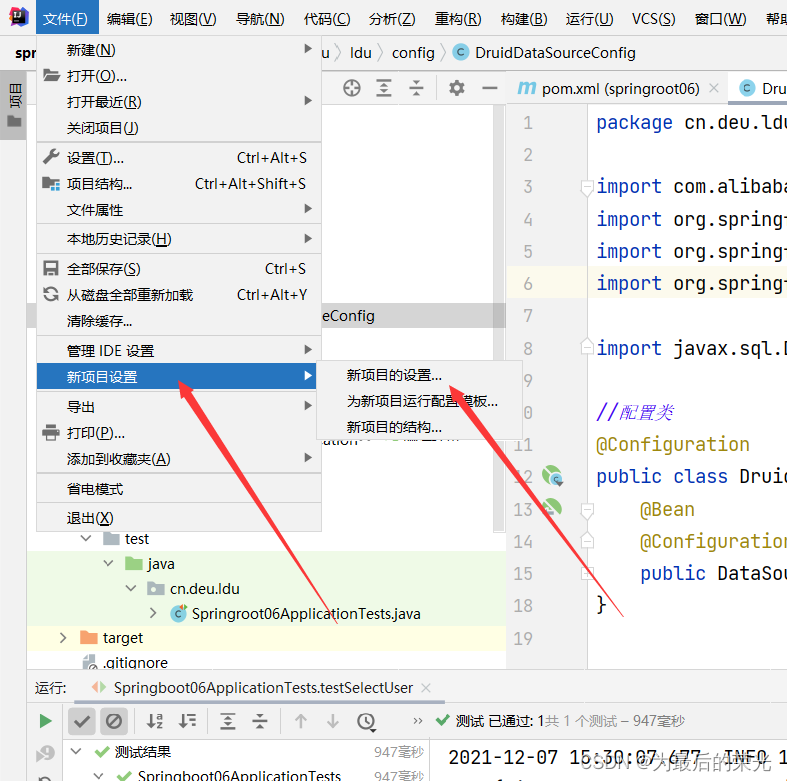Click DruidDataSourceConfig in breadcrumb

click(x=555, y=53)
